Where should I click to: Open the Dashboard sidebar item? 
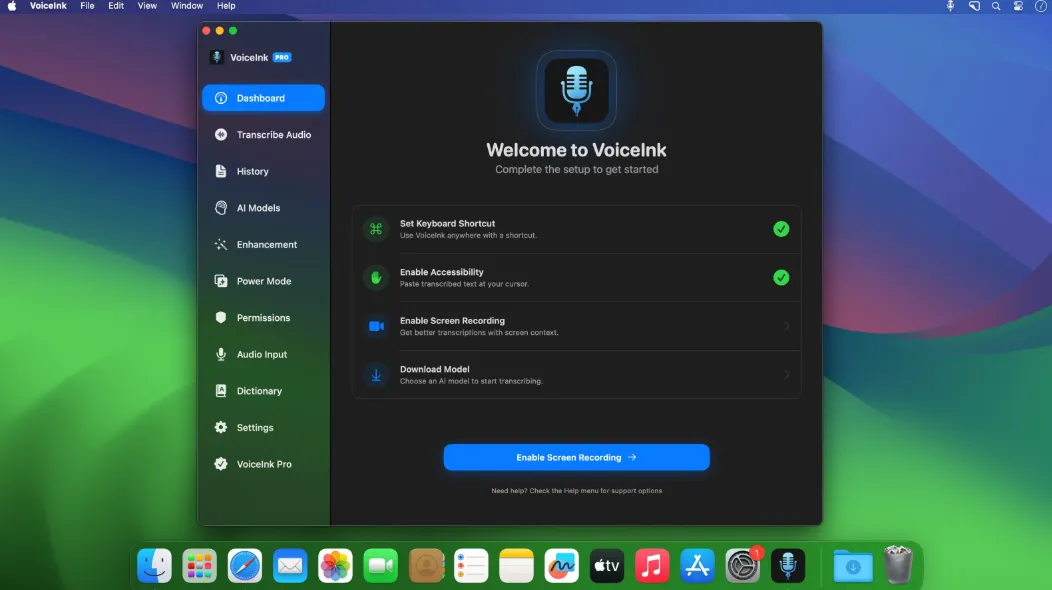pyautogui.click(x=263, y=98)
